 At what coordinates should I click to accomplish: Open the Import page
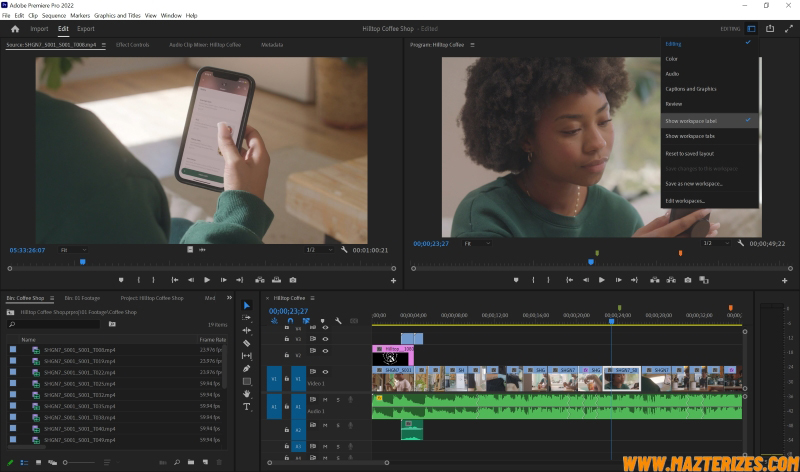[x=39, y=29]
